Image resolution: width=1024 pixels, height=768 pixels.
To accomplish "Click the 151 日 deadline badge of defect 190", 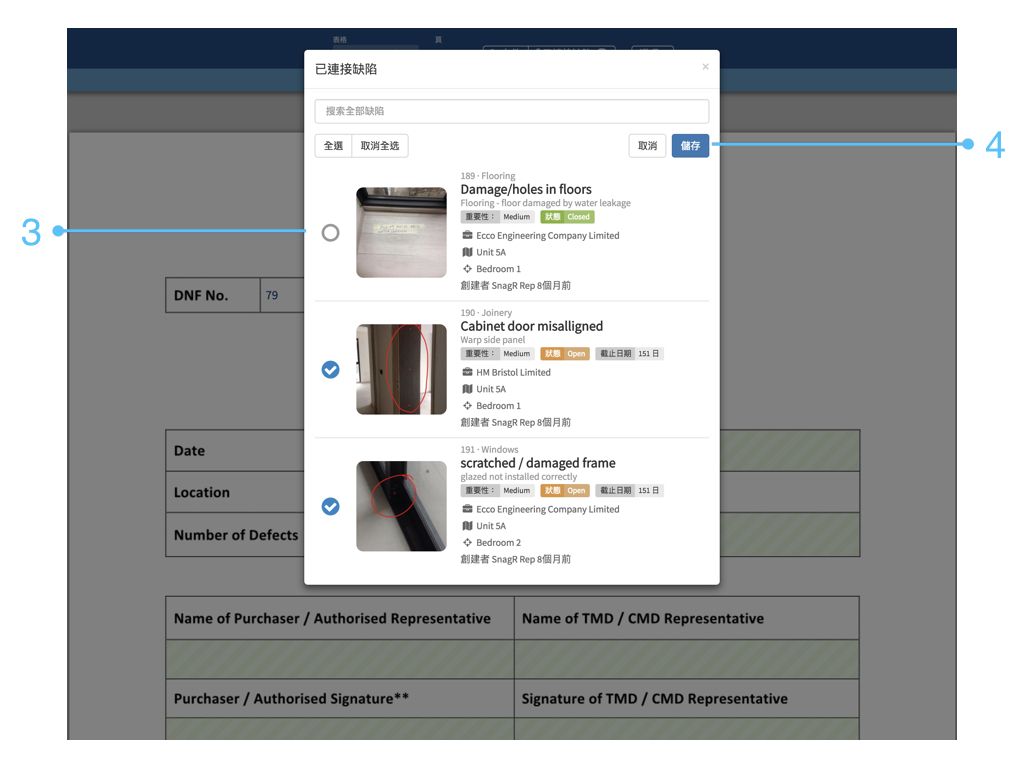I will (630, 354).
